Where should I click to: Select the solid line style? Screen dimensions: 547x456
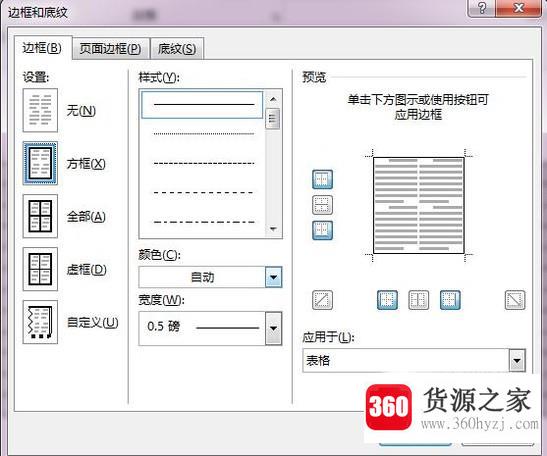[202, 104]
